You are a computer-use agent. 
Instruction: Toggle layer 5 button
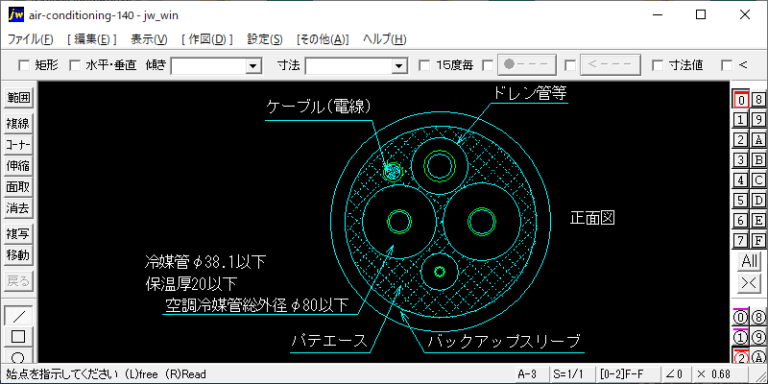point(741,200)
